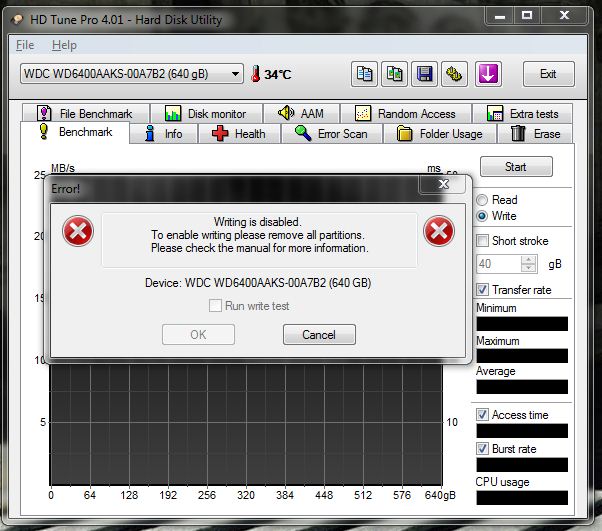
Task: Open the Error Scan tab
Action: point(332,134)
